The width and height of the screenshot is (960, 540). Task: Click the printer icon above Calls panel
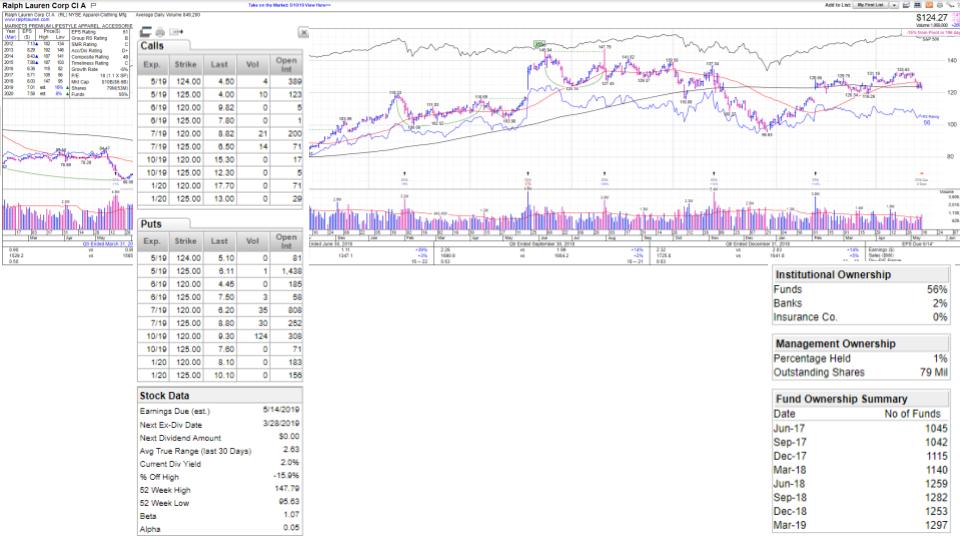pos(160,32)
